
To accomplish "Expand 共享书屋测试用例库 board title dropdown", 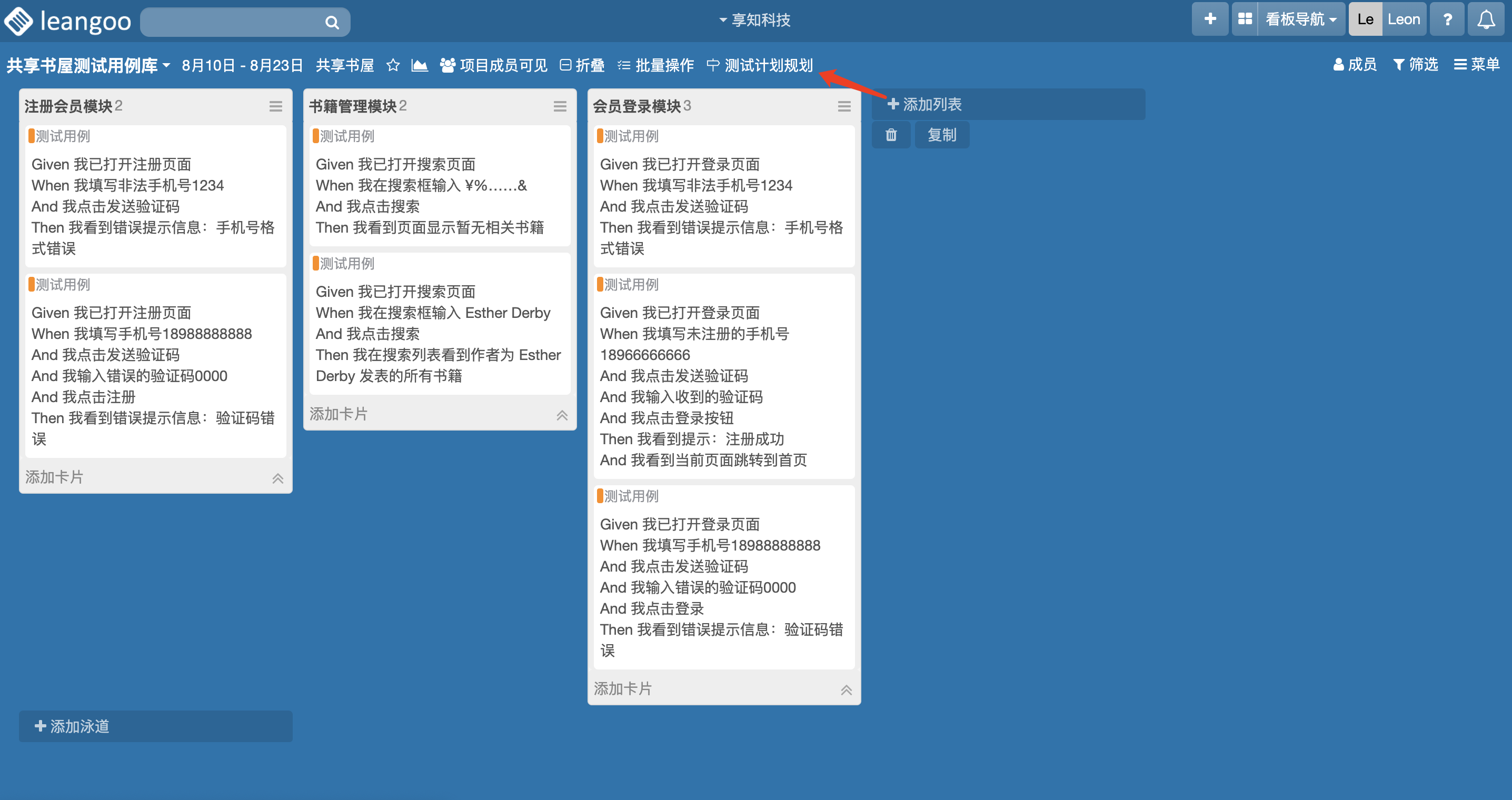I will (88, 65).
